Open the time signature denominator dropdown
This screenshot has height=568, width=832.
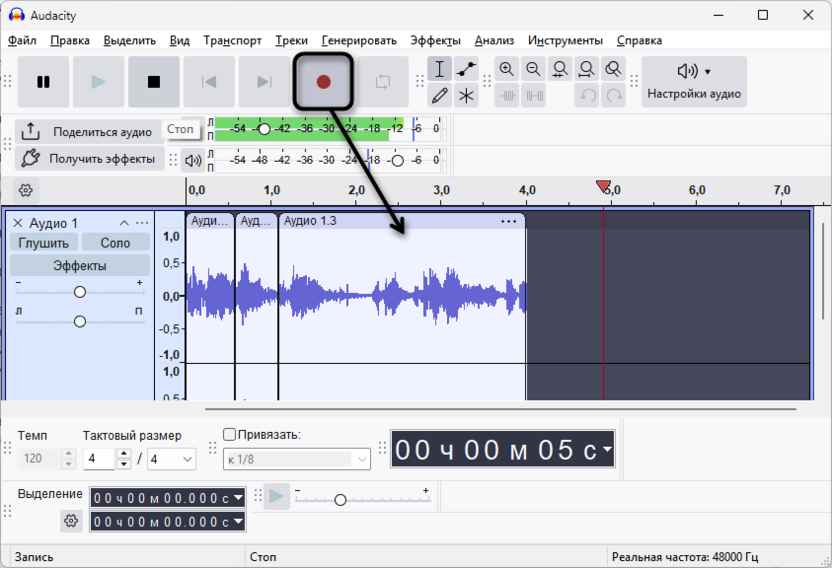click(171, 459)
